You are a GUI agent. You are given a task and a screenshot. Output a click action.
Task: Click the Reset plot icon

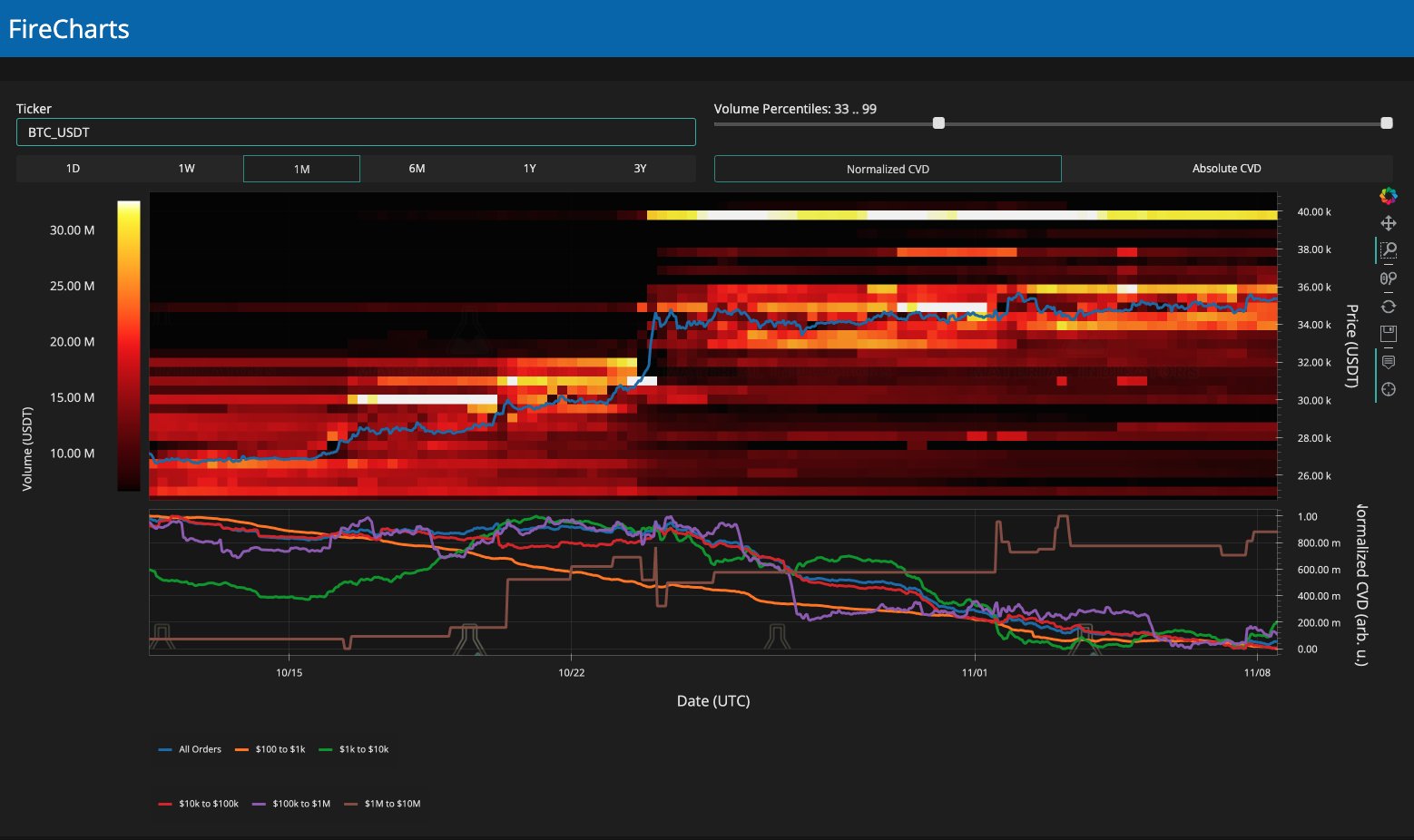(1388, 307)
